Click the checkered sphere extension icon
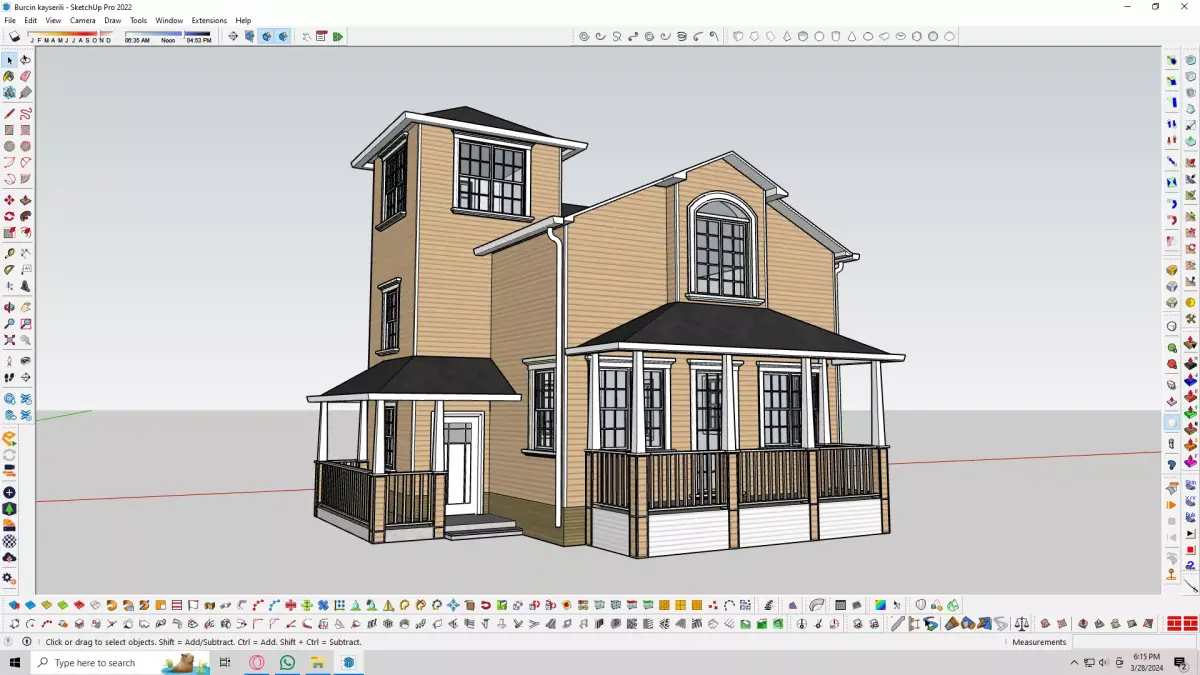1200x675 pixels. [x=9, y=541]
